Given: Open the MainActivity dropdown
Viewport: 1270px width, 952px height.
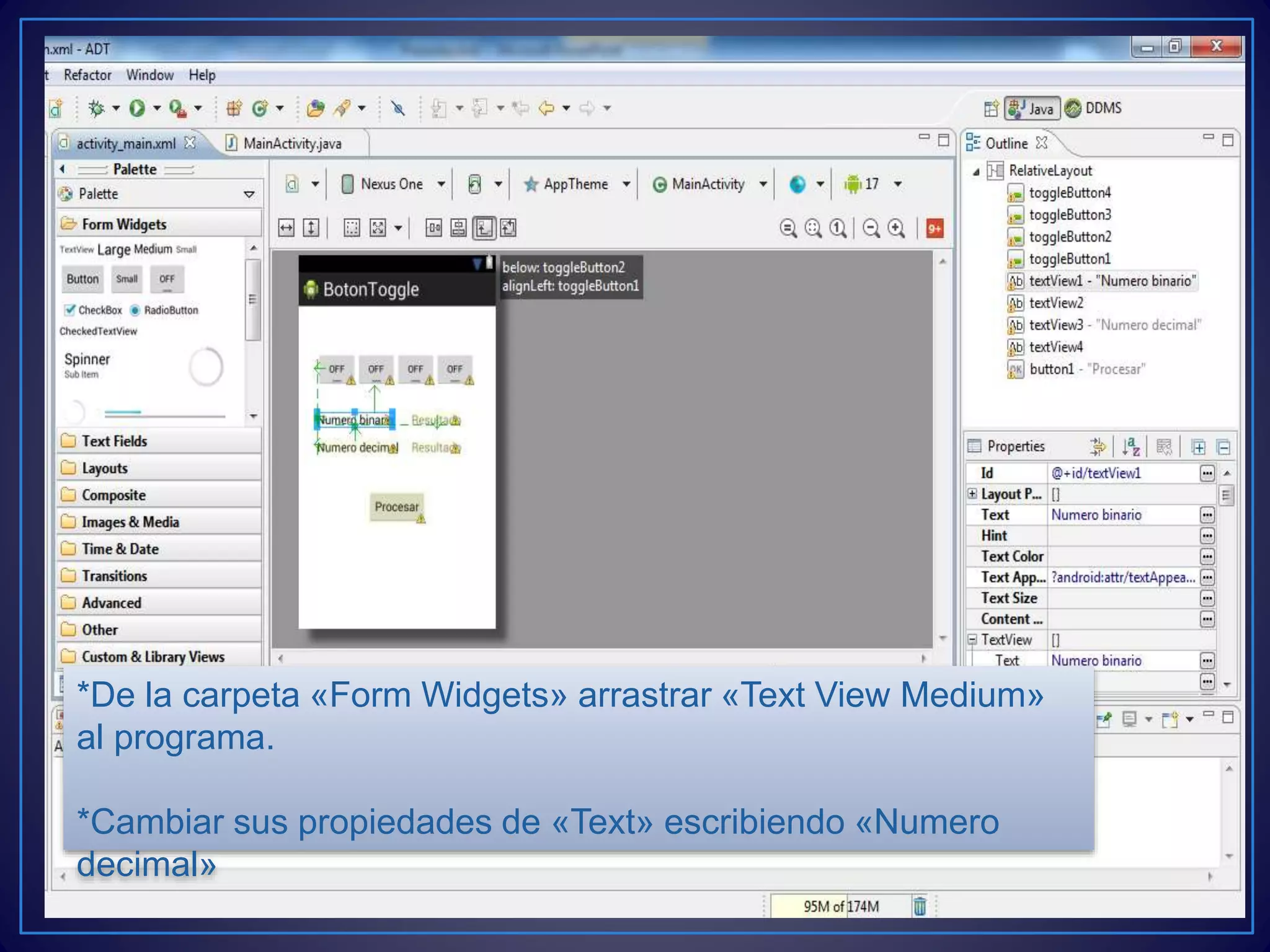Looking at the screenshot, I should point(710,184).
